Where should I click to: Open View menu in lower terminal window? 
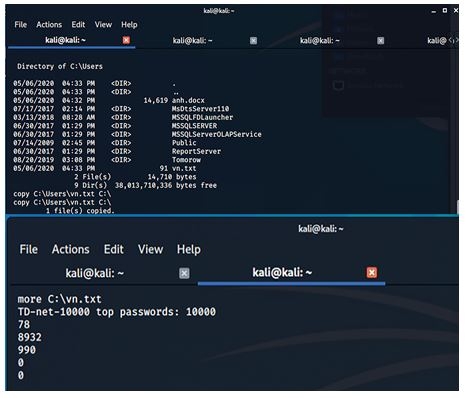(150, 249)
